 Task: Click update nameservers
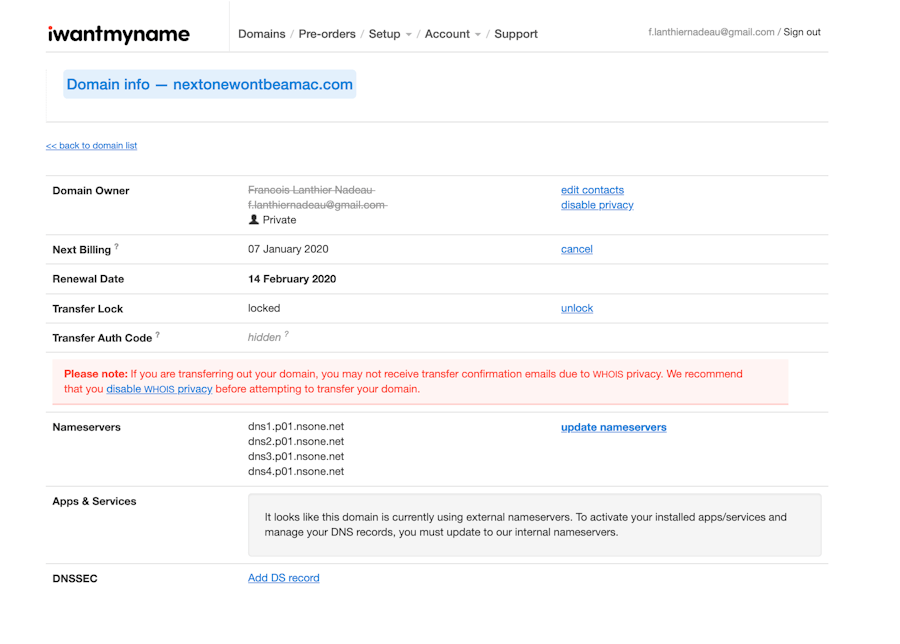click(613, 427)
